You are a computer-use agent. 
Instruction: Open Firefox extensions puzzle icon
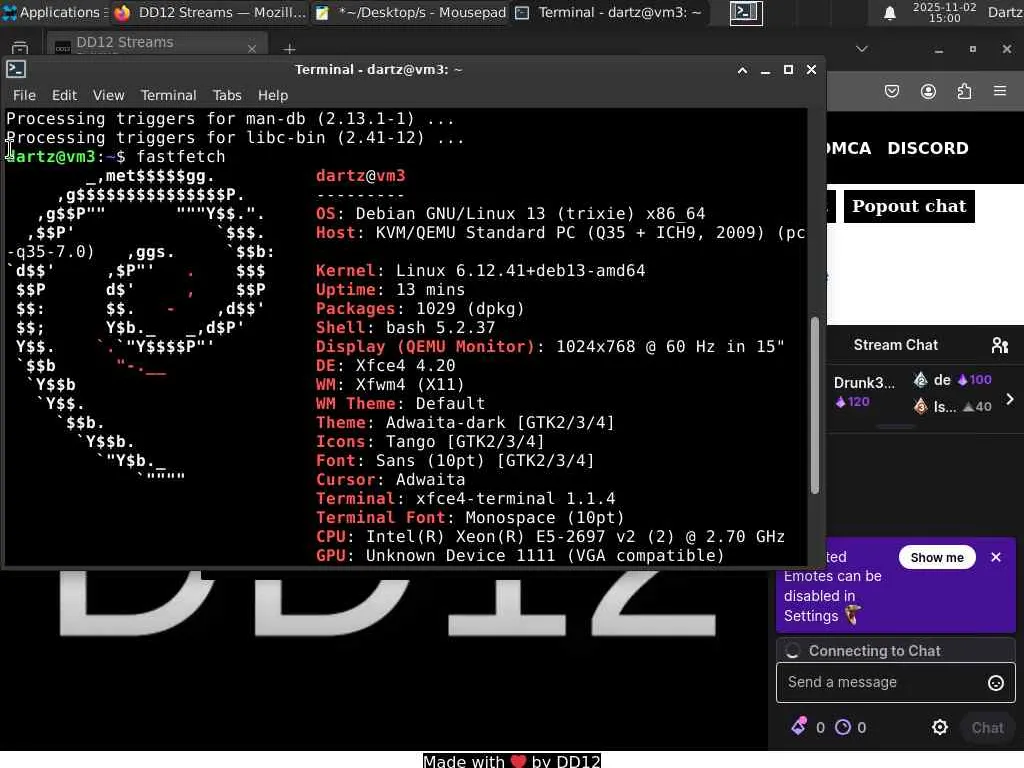tap(964, 91)
